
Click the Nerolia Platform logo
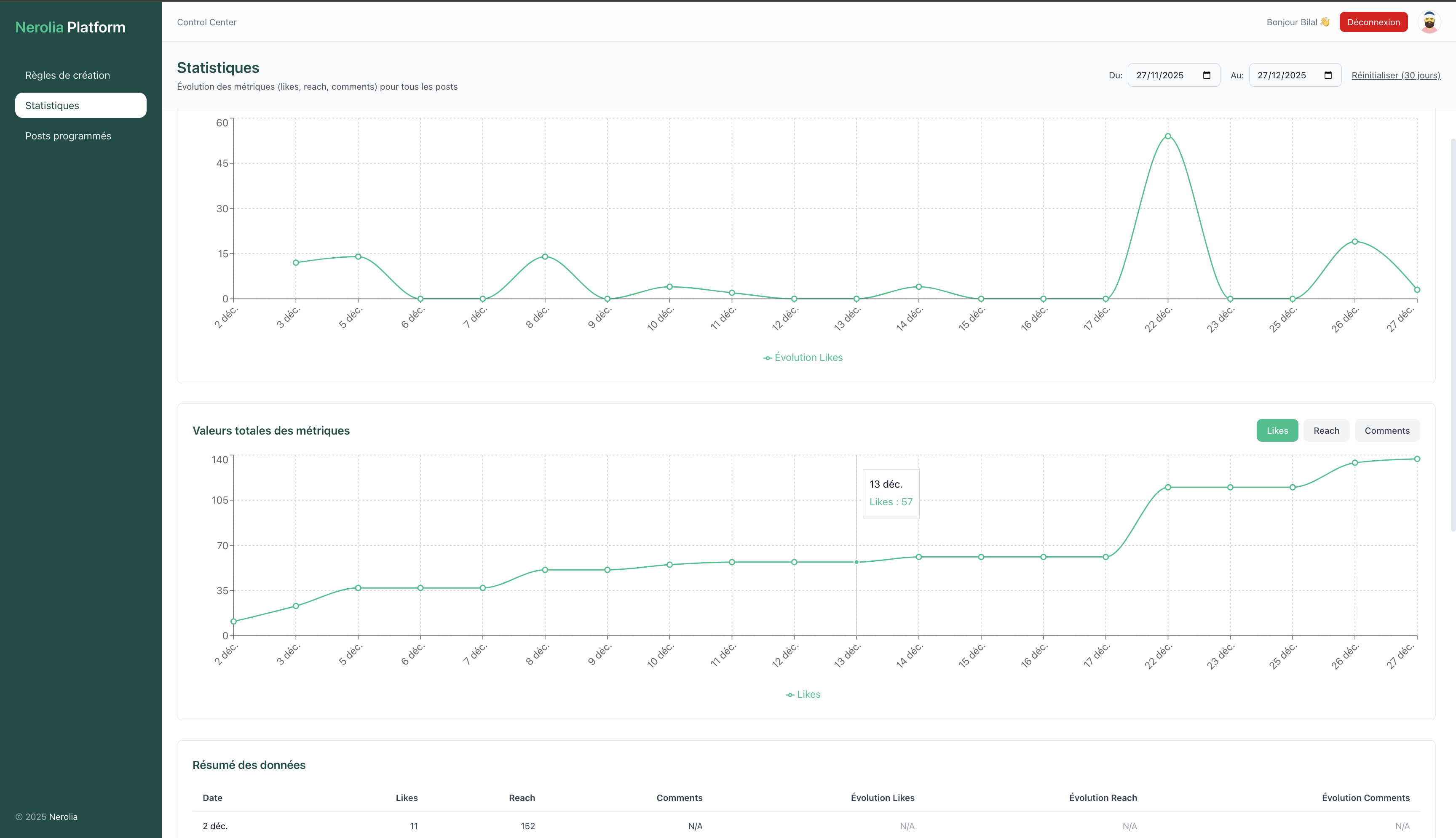[70, 27]
